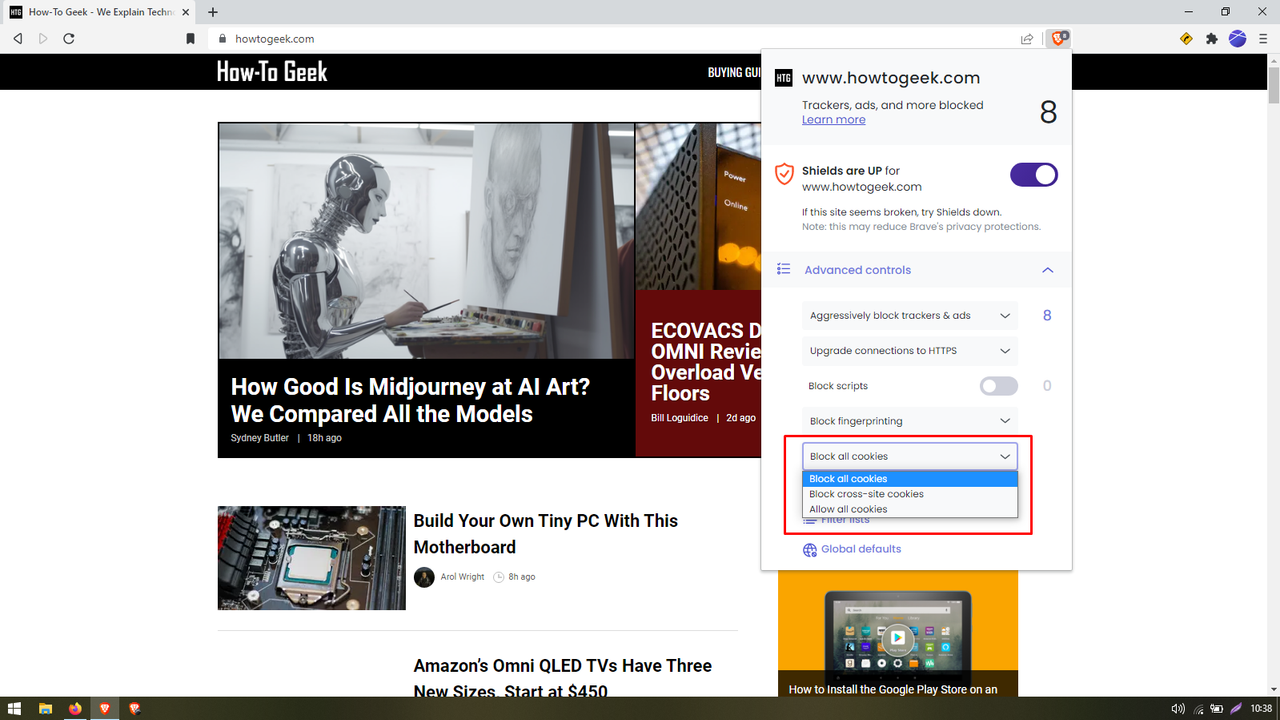The image size is (1280, 720).
Task: Enable the Block scripts toggle
Action: (x=998, y=385)
